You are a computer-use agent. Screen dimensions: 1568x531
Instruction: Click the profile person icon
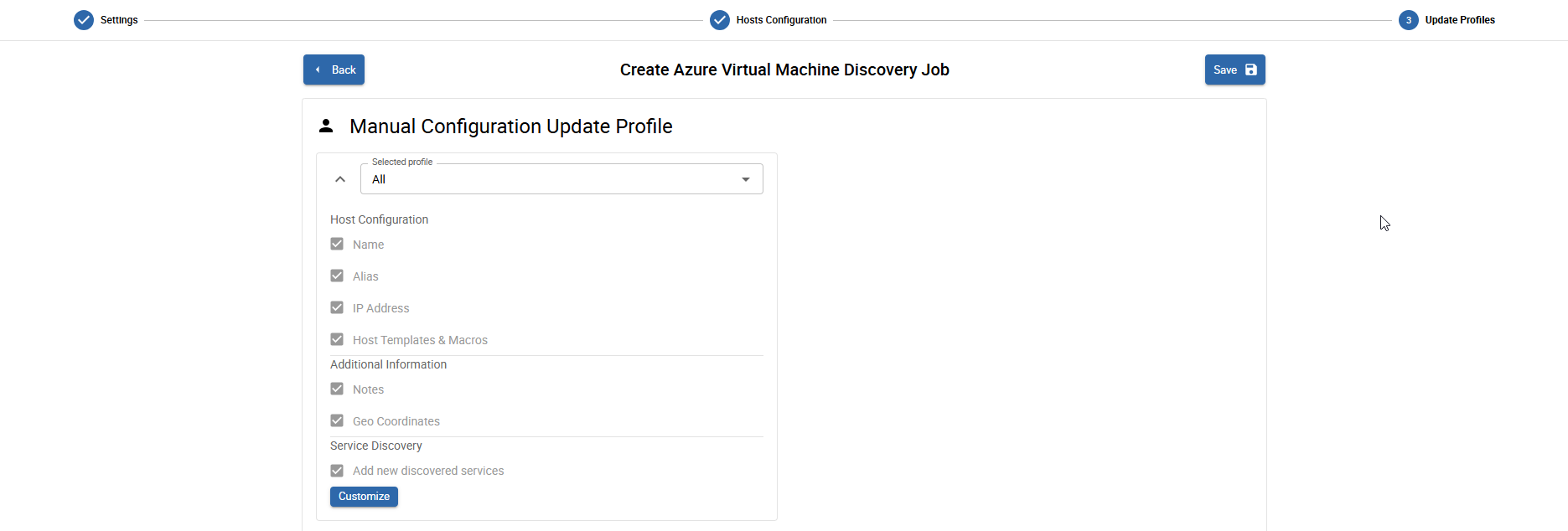[326, 126]
